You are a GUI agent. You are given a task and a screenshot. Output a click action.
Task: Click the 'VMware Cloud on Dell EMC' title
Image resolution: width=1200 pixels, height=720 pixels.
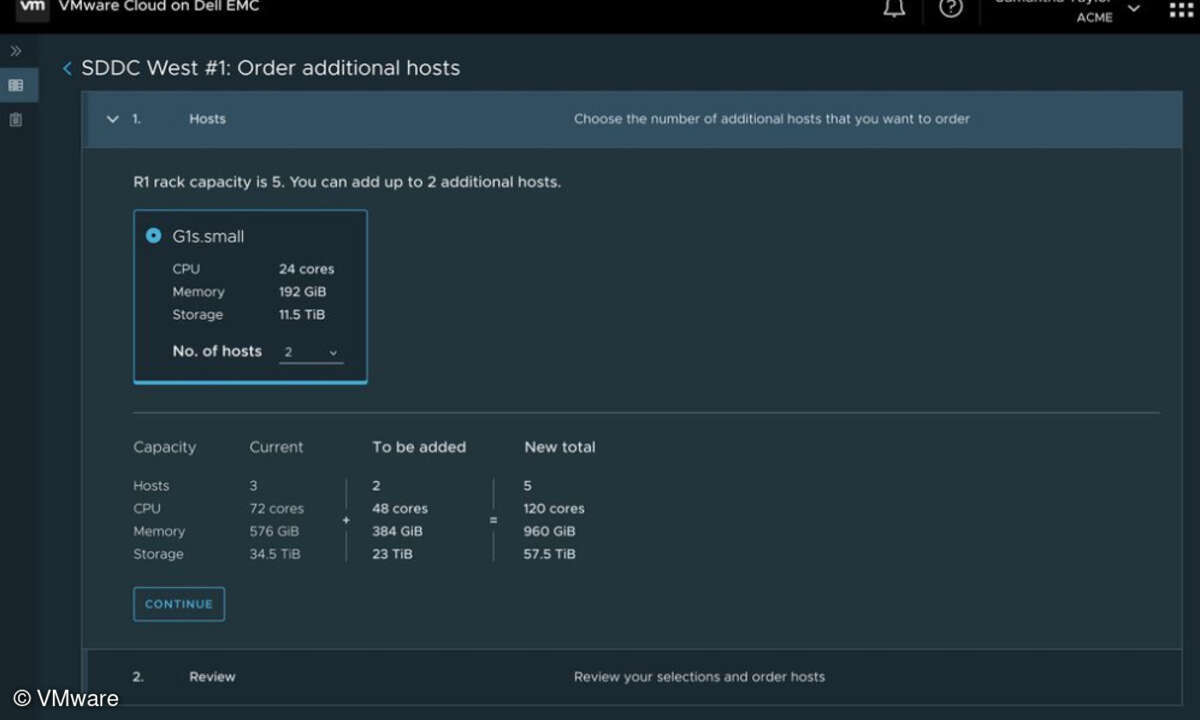(159, 7)
